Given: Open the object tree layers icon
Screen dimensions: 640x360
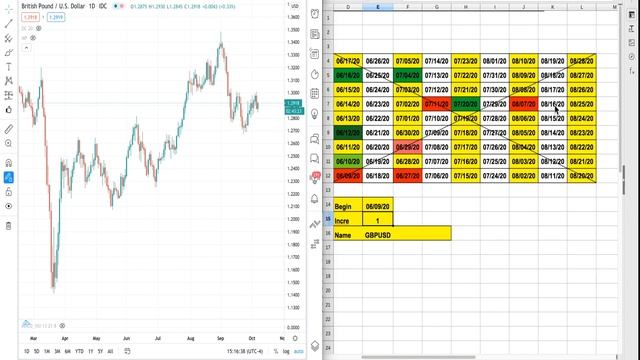Looking at the screenshot, I should pyautogui.click(x=315, y=346).
